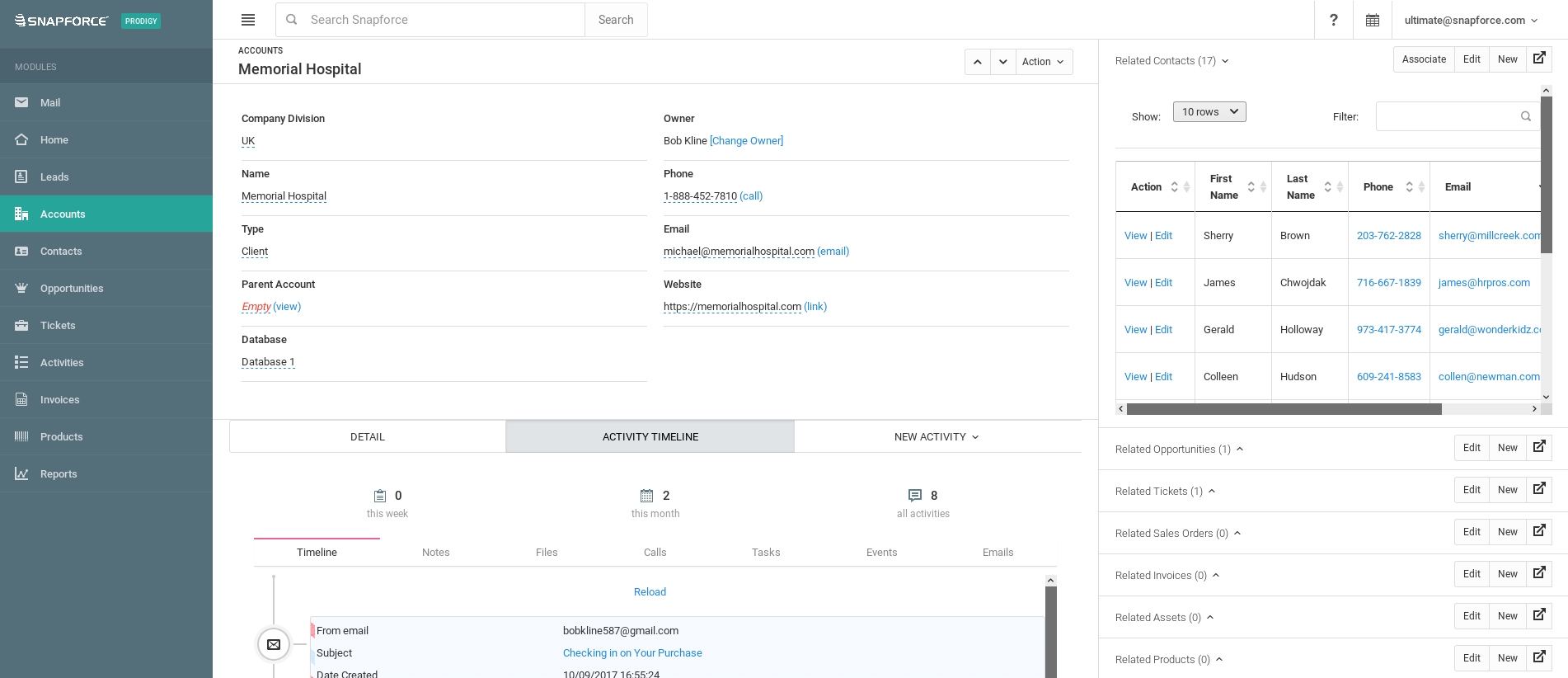Viewport: 1568px width, 678px height.
Task: Click phone number 716-667-1839
Action: (x=1389, y=283)
